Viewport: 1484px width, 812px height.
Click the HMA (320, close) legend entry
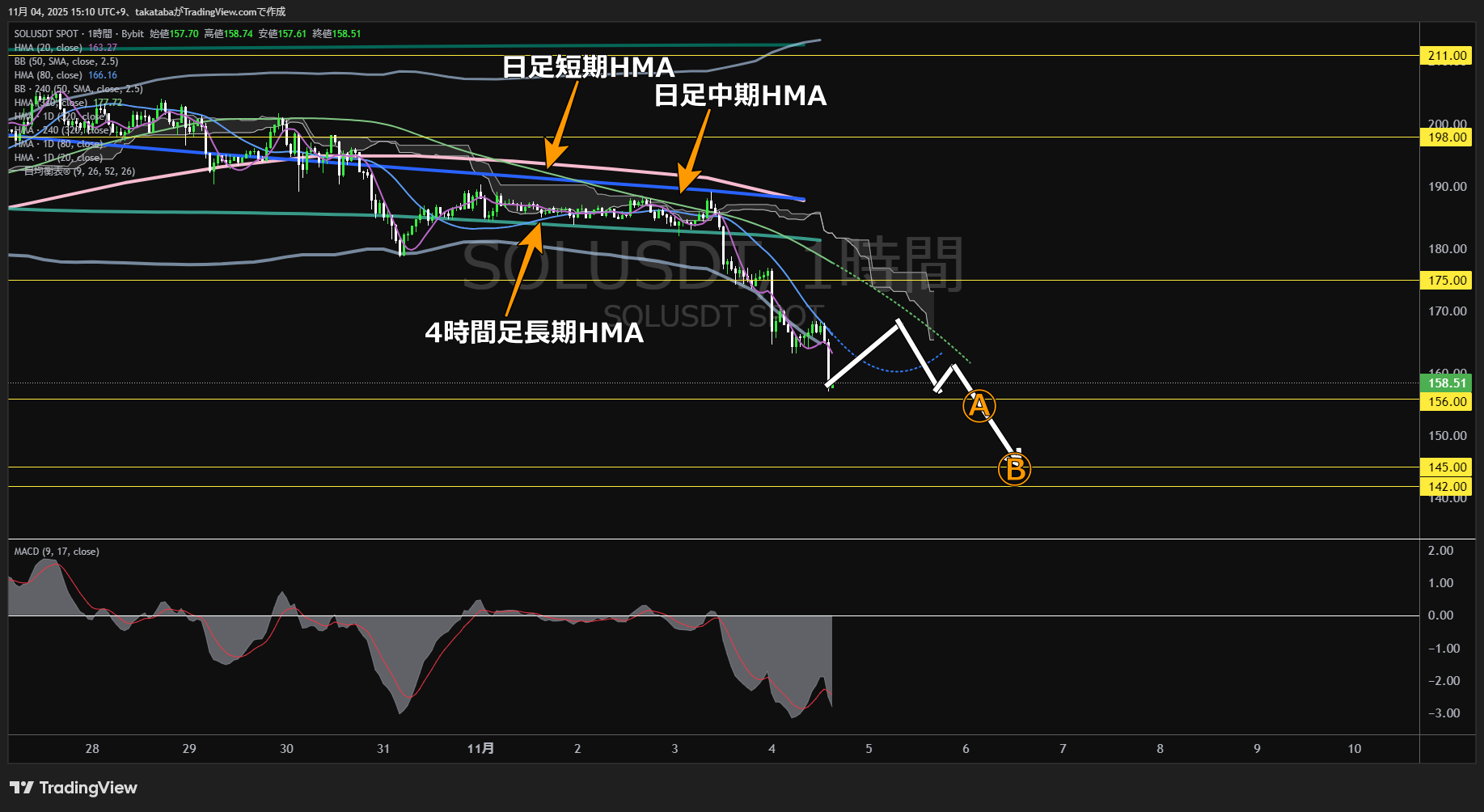(x=50, y=103)
